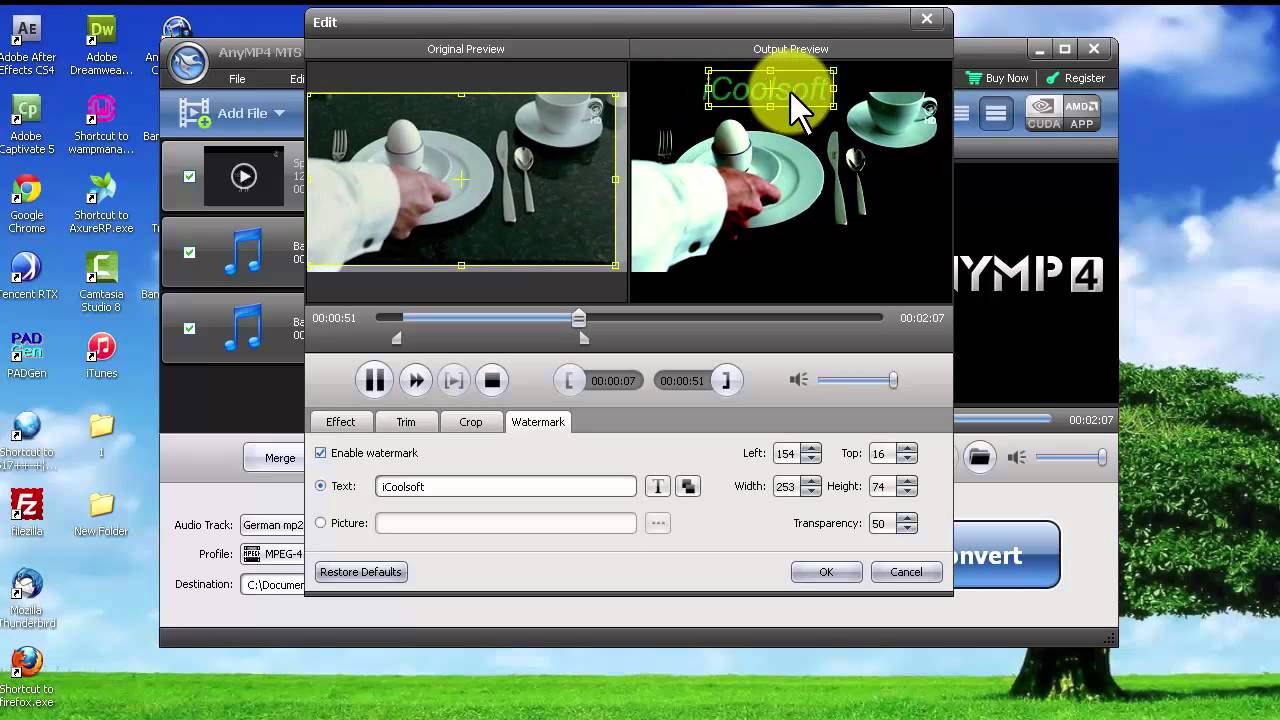Click the Buy Now link
This screenshot has height=720, width=1280.
tap(997, 78)
